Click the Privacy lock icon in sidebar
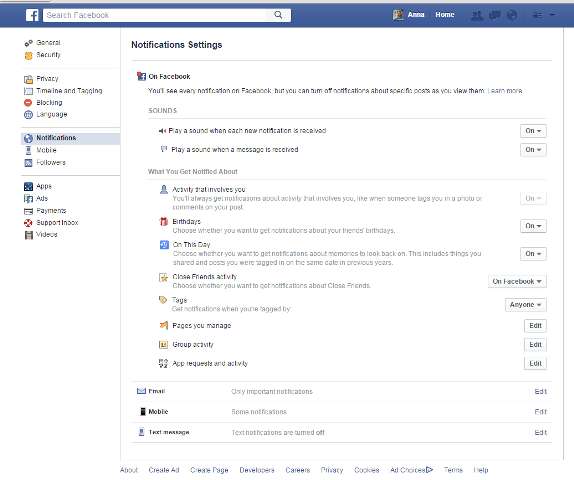574x480 pixels. click(29, 79)
